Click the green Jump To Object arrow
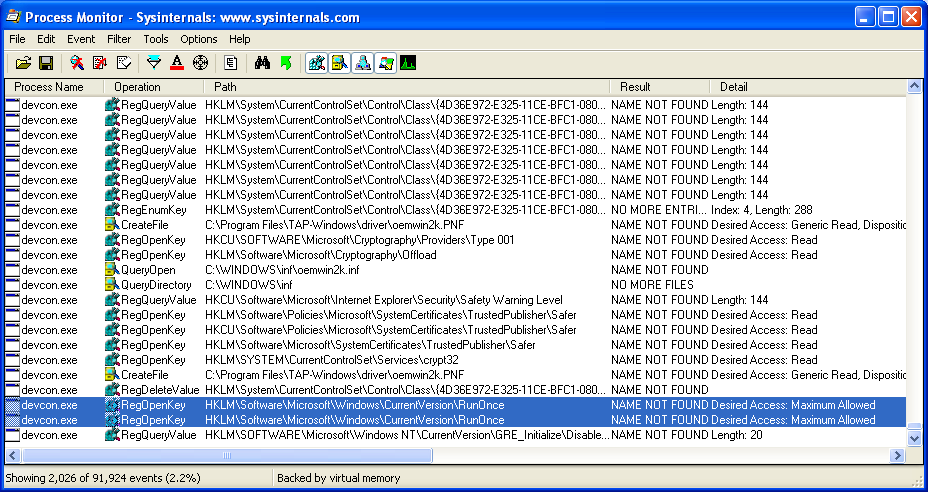 pos(286,63)
